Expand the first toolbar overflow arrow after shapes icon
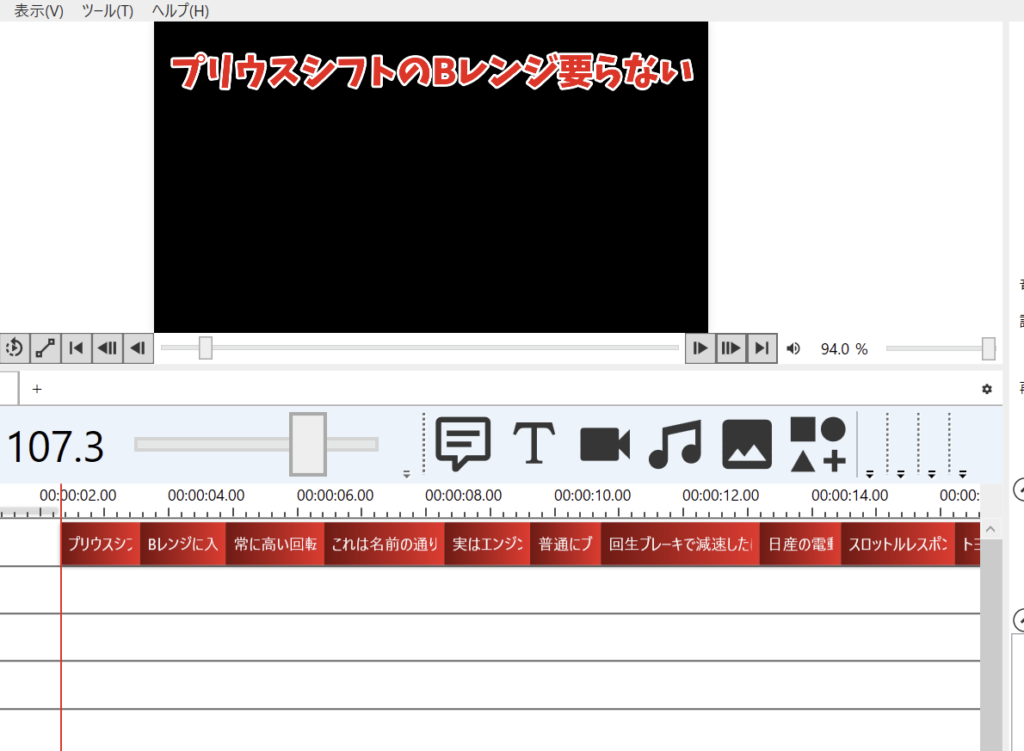Image resolution: width=1024 pixels, height=751 pixels. click(870, 473)
